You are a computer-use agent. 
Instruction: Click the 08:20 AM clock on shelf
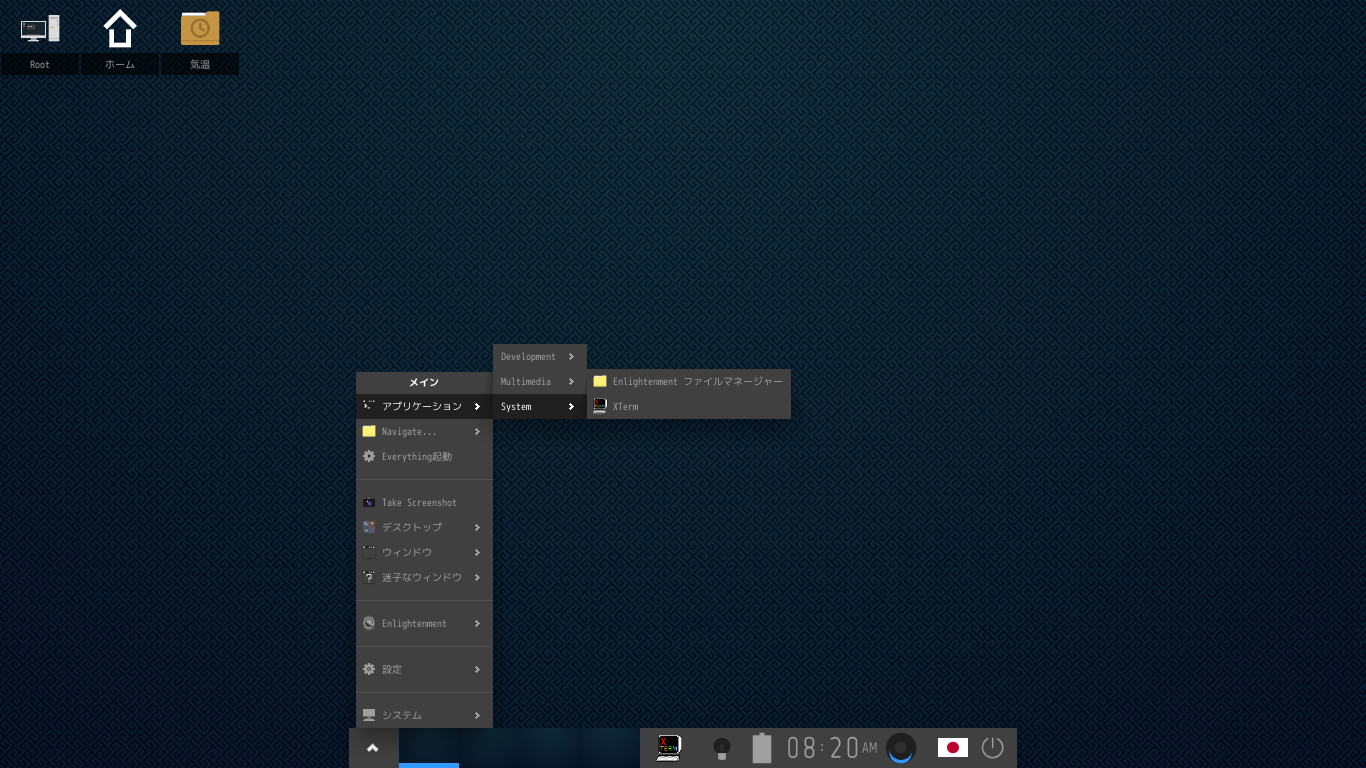tap(832, 748)
